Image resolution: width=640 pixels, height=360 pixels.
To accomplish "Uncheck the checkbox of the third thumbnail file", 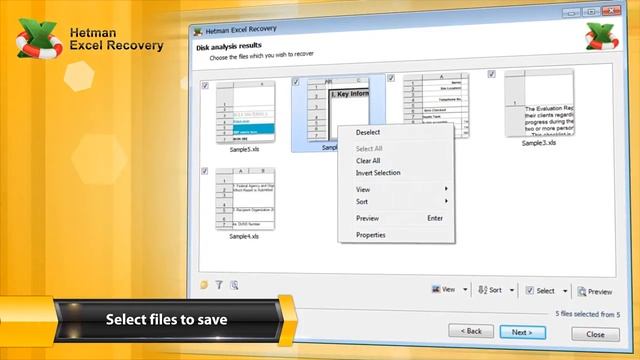I will coord(391,78).
